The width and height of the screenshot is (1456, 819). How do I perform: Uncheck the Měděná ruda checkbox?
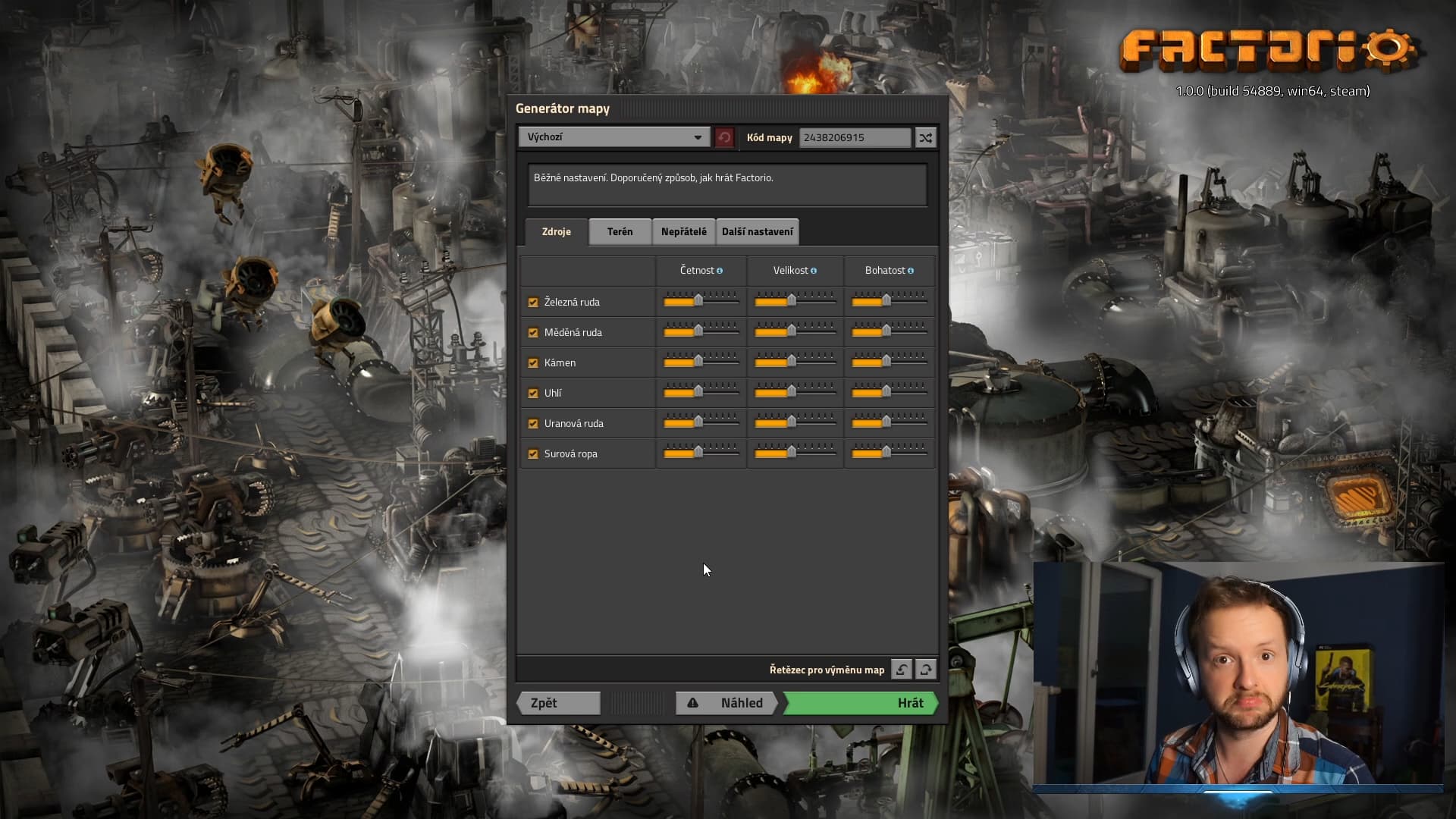click(x=533, y=332)
